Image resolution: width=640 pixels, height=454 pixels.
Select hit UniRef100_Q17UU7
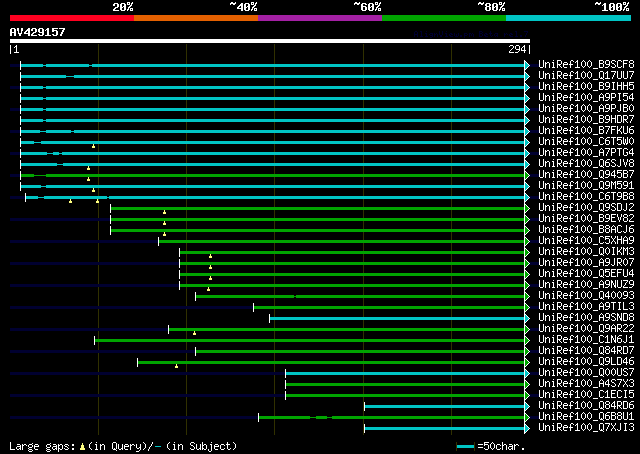click(x=586, y=76)
